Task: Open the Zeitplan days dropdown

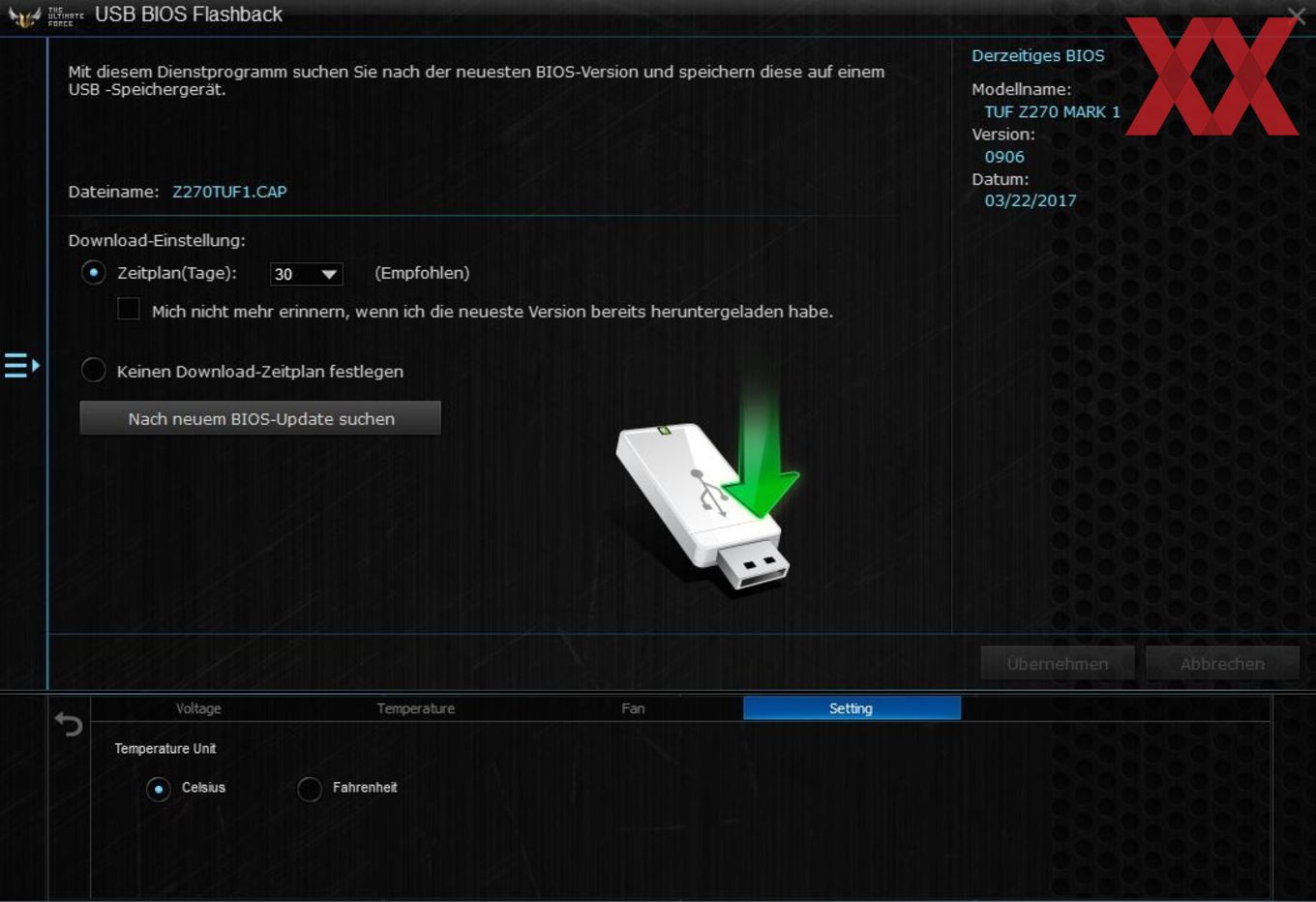Action: coord(306,274)
